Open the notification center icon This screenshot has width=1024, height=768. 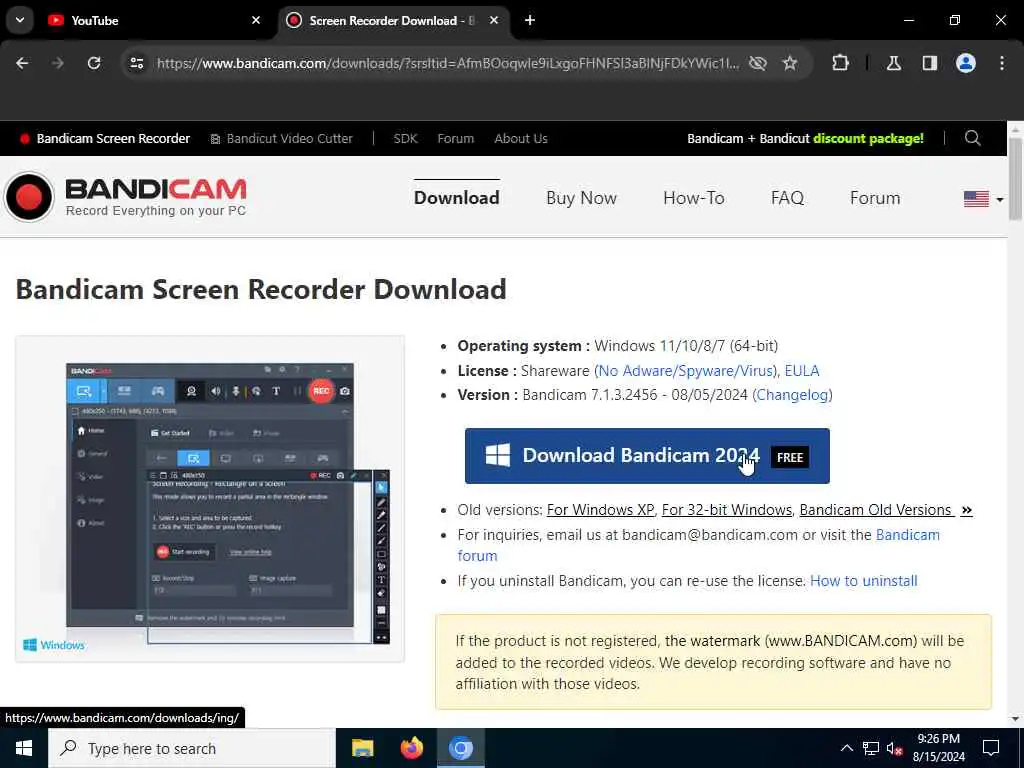(x=991, y=748)
